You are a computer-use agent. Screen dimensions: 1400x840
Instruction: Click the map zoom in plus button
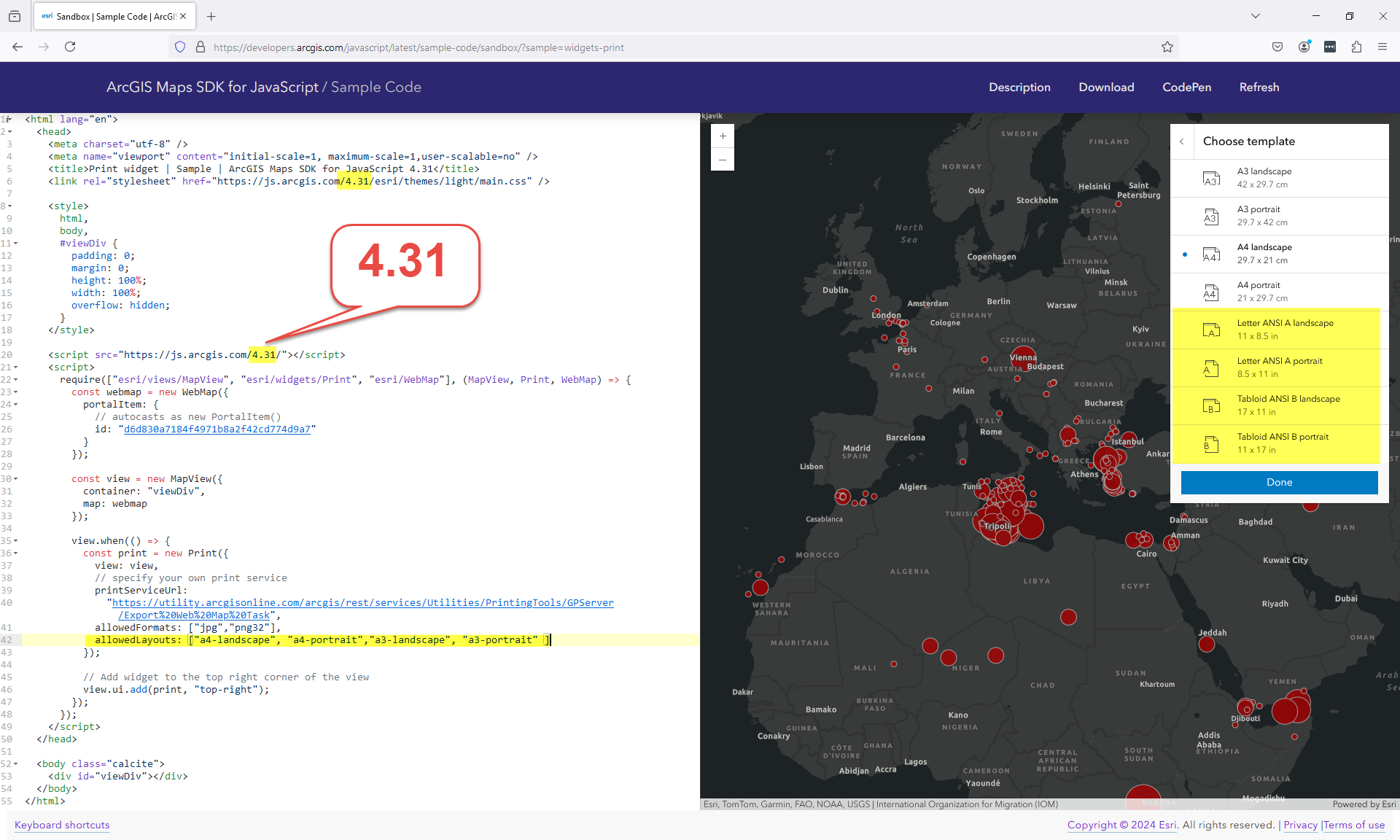723,136
